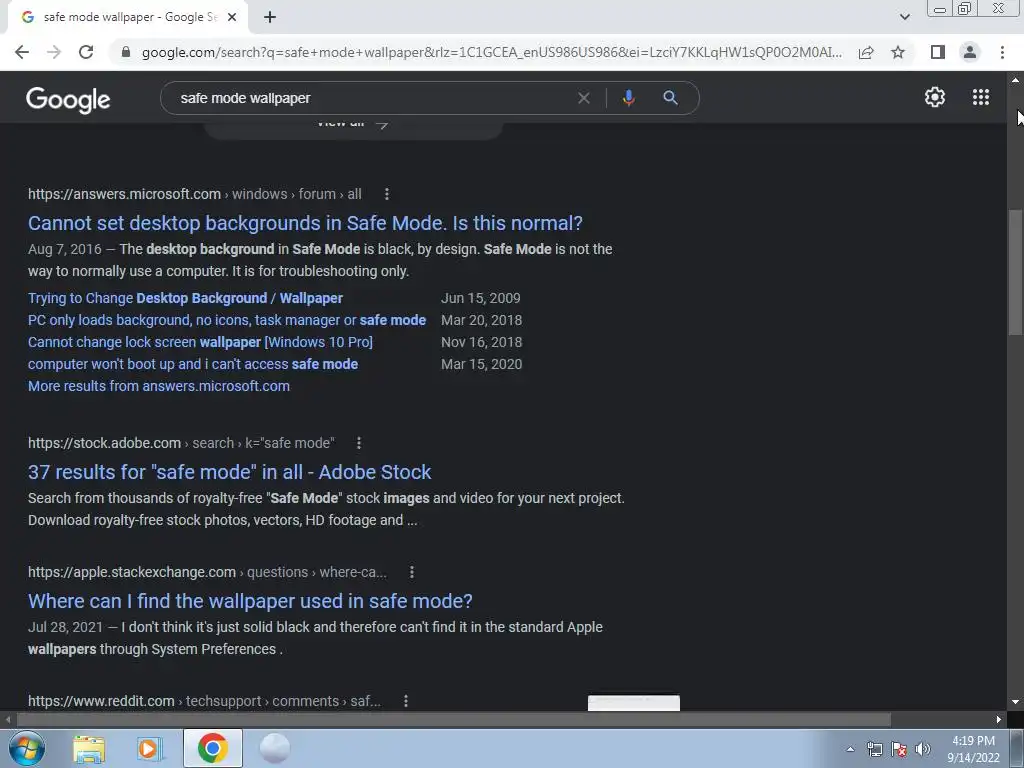Click the apple.stackexchange.com URL breadcrumb
Viewport: 1024px width, 768px height.
207,572
